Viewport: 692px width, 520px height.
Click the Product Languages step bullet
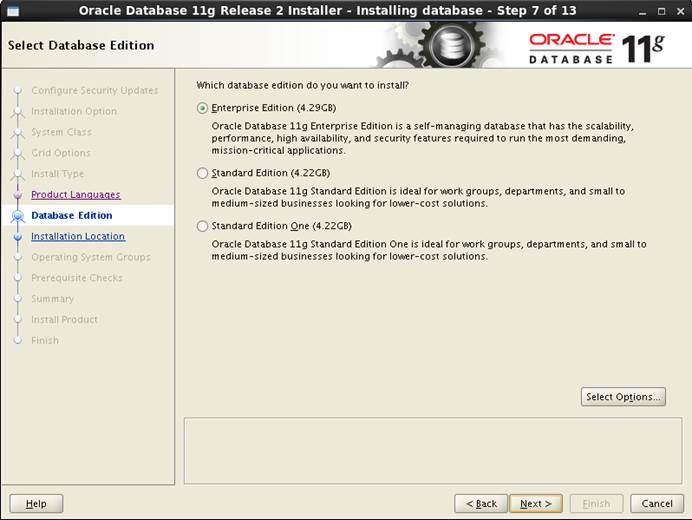(18, 195)
